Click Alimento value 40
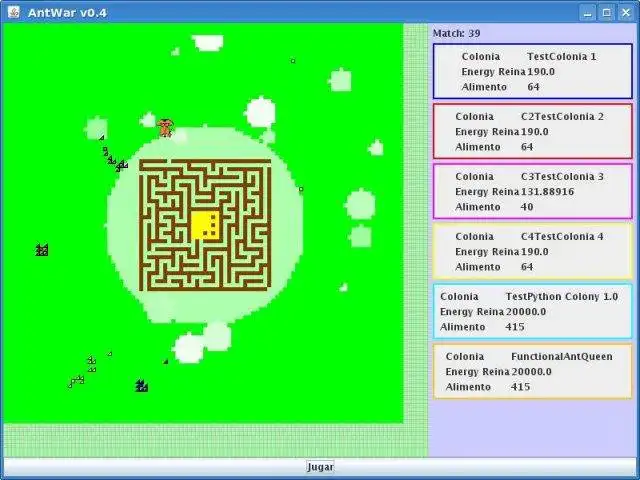This screenshot has height=480, width=640. pos(527,207)
